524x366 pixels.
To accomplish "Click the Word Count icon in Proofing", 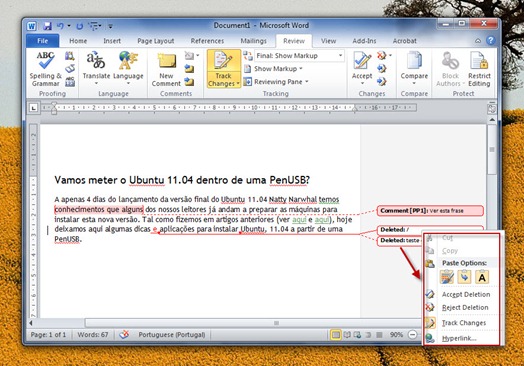I will click(x=70, y=82).
